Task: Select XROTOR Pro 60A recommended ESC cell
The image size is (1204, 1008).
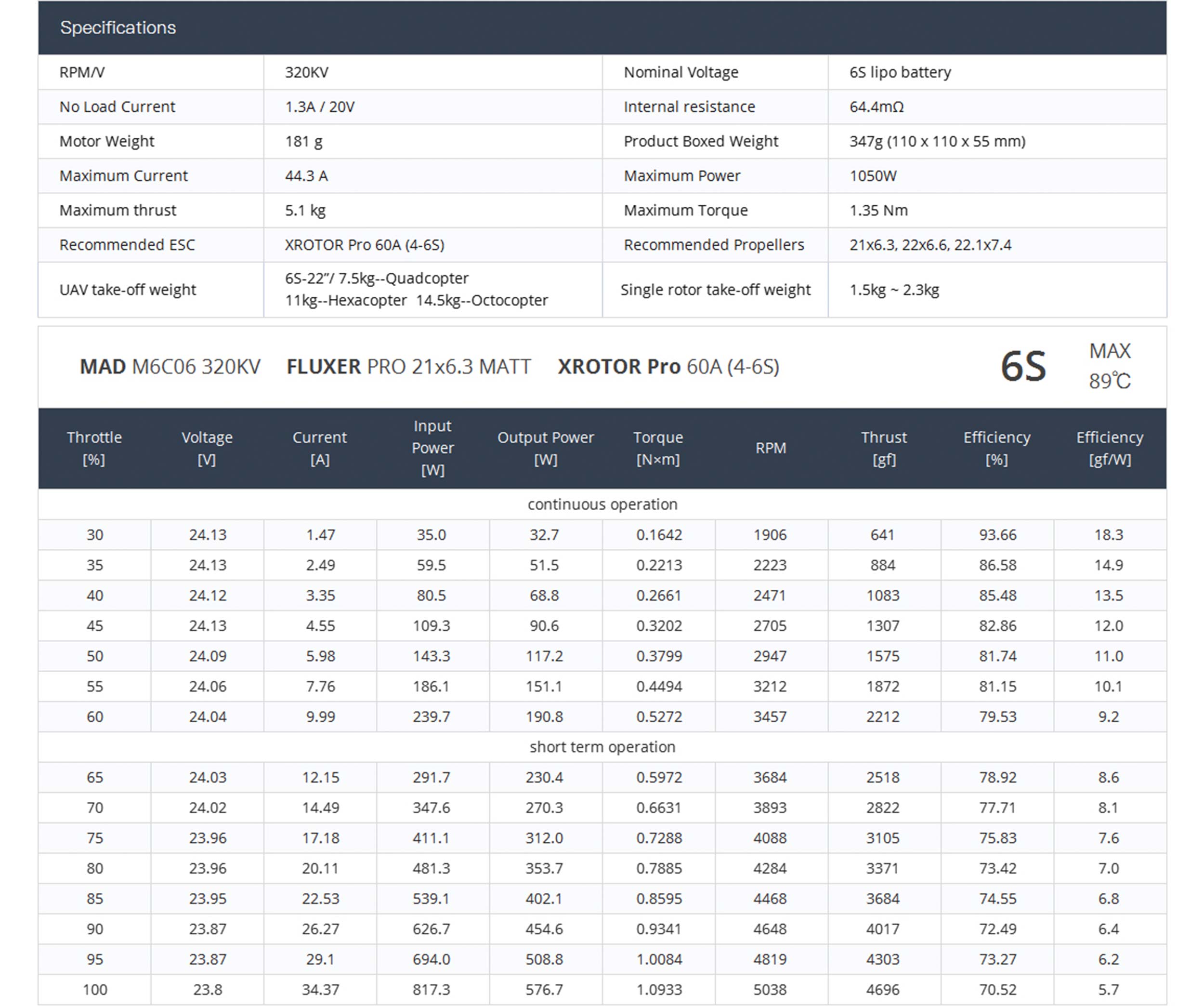Action: click(x=364, y=245)
